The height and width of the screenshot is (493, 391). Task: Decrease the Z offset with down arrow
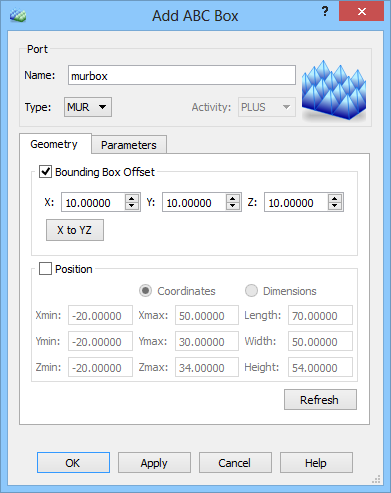pos(335,206)
